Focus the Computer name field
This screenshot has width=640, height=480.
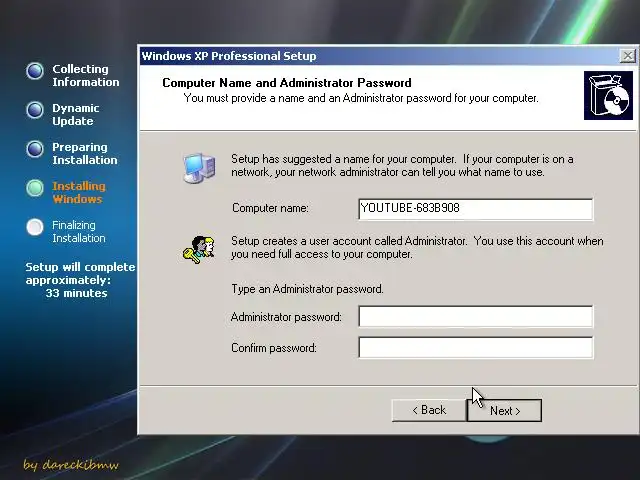[x=476, y=209]
